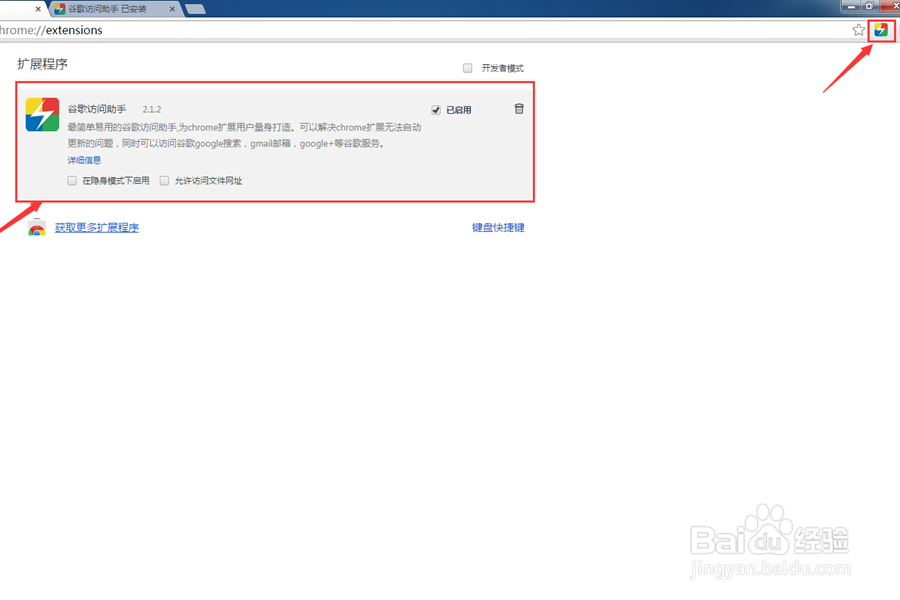Open 键盘快捷键 settings
900x600 pixels.
point(497,227)
